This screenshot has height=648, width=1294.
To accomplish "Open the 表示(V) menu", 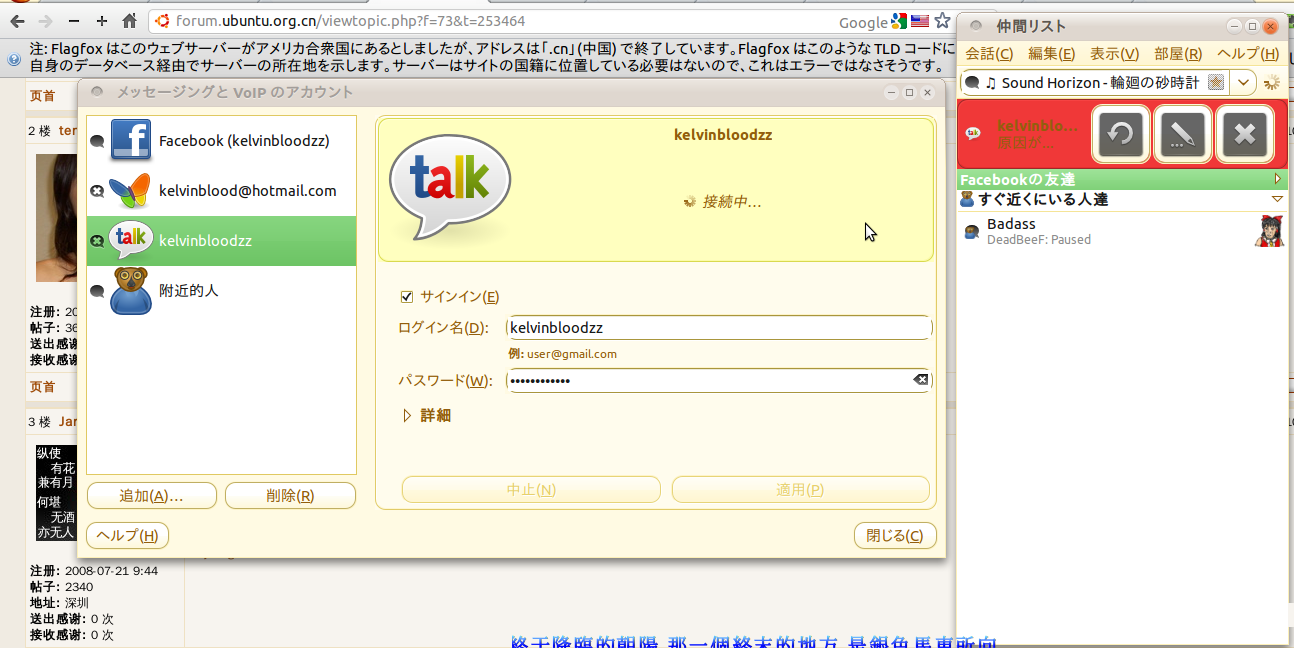I will coord(1115,54).
